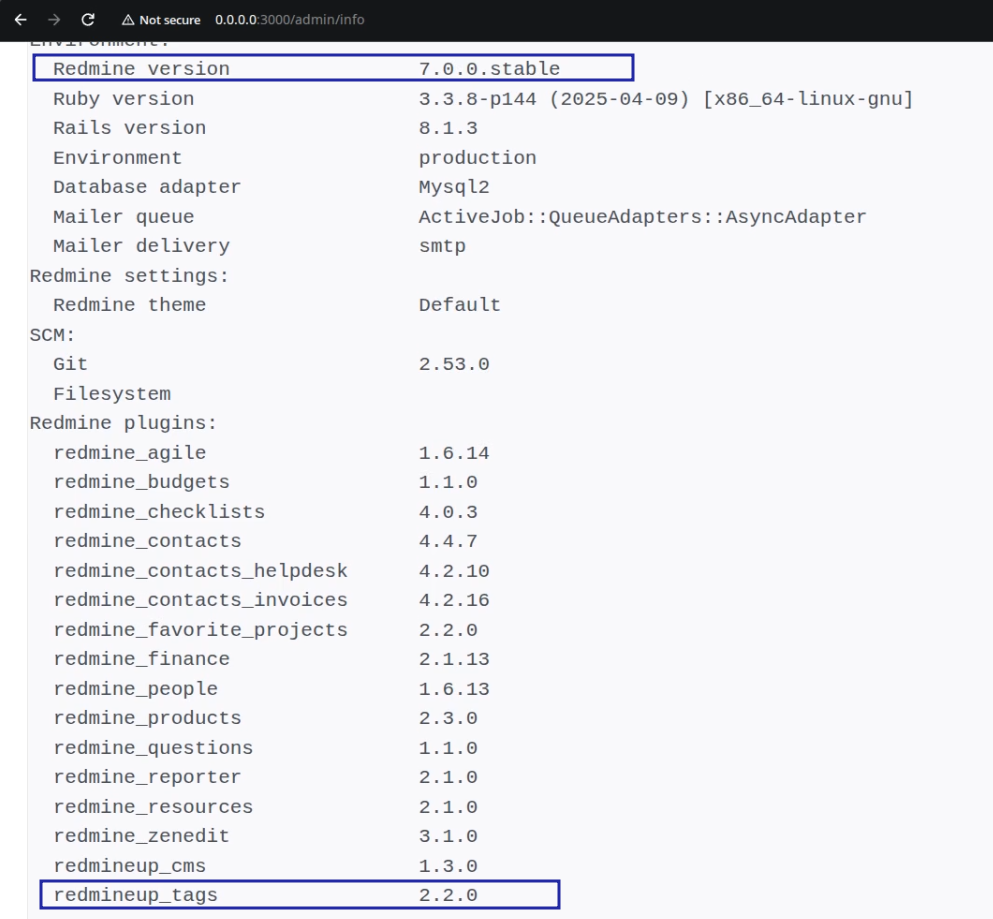Select the Mysql2 adapter value
993x919 pixels.
pos(453,187)
